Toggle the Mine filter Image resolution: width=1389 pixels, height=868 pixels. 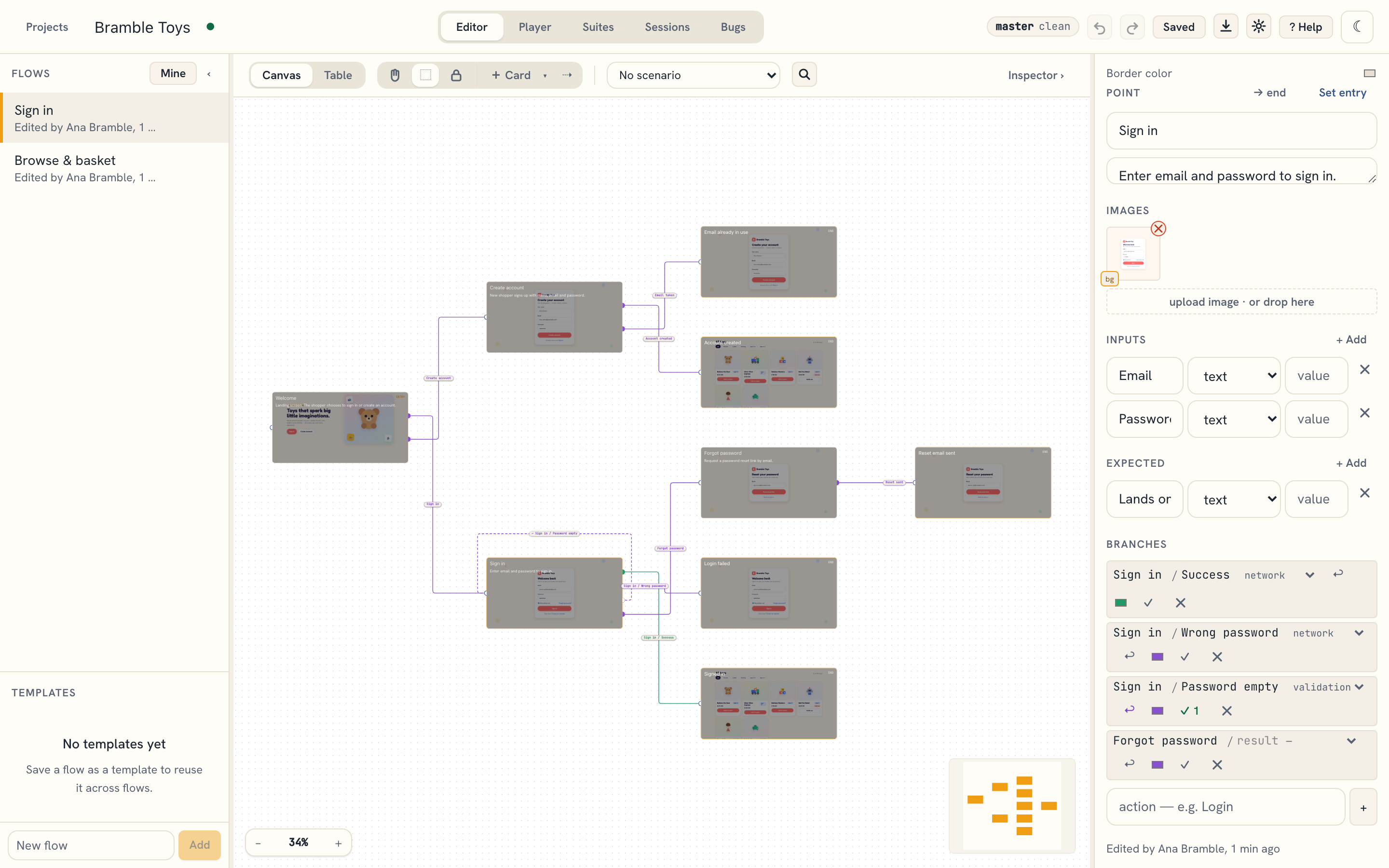[173, 73]
